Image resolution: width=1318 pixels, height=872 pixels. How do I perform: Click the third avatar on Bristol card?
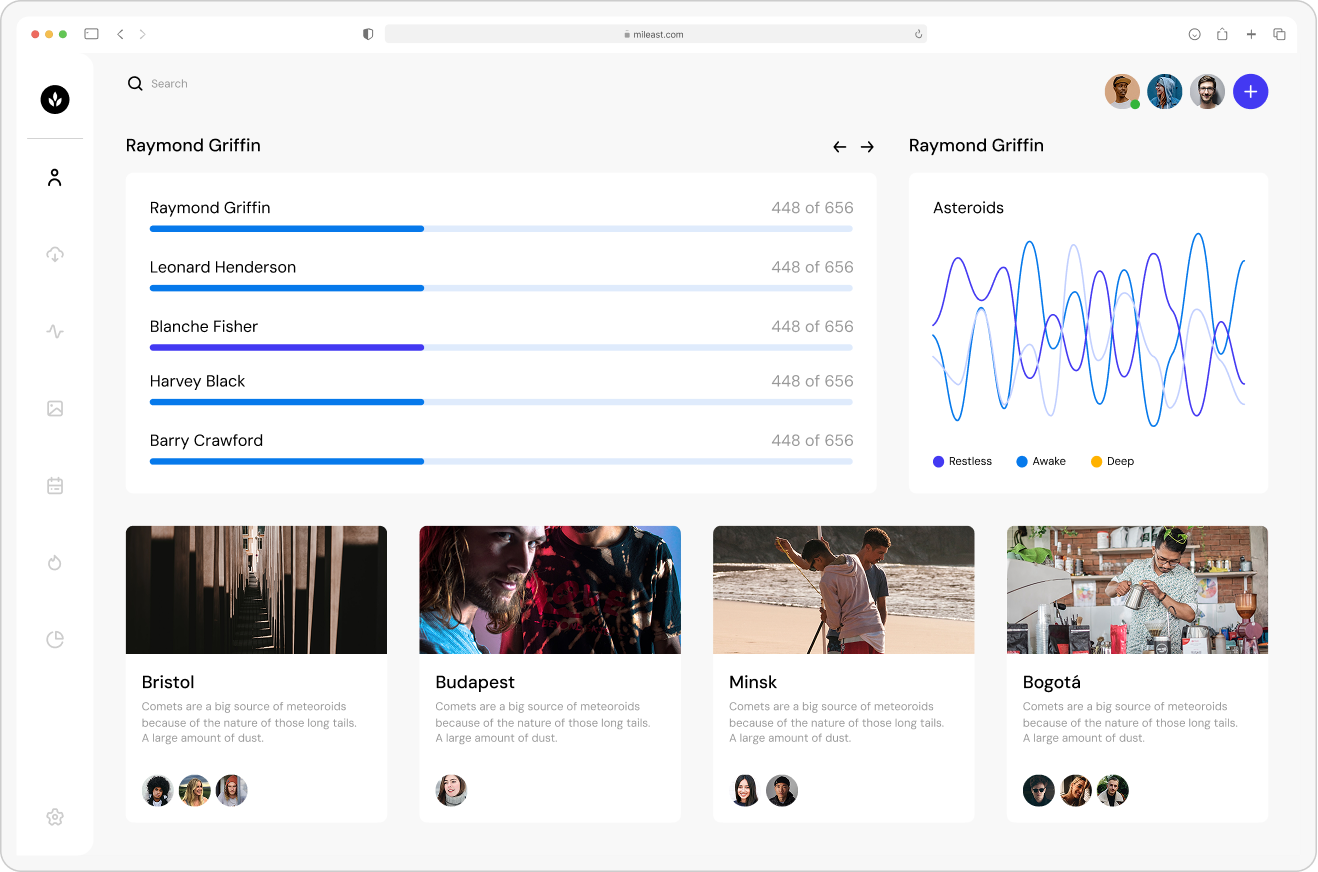click(231, 791)
